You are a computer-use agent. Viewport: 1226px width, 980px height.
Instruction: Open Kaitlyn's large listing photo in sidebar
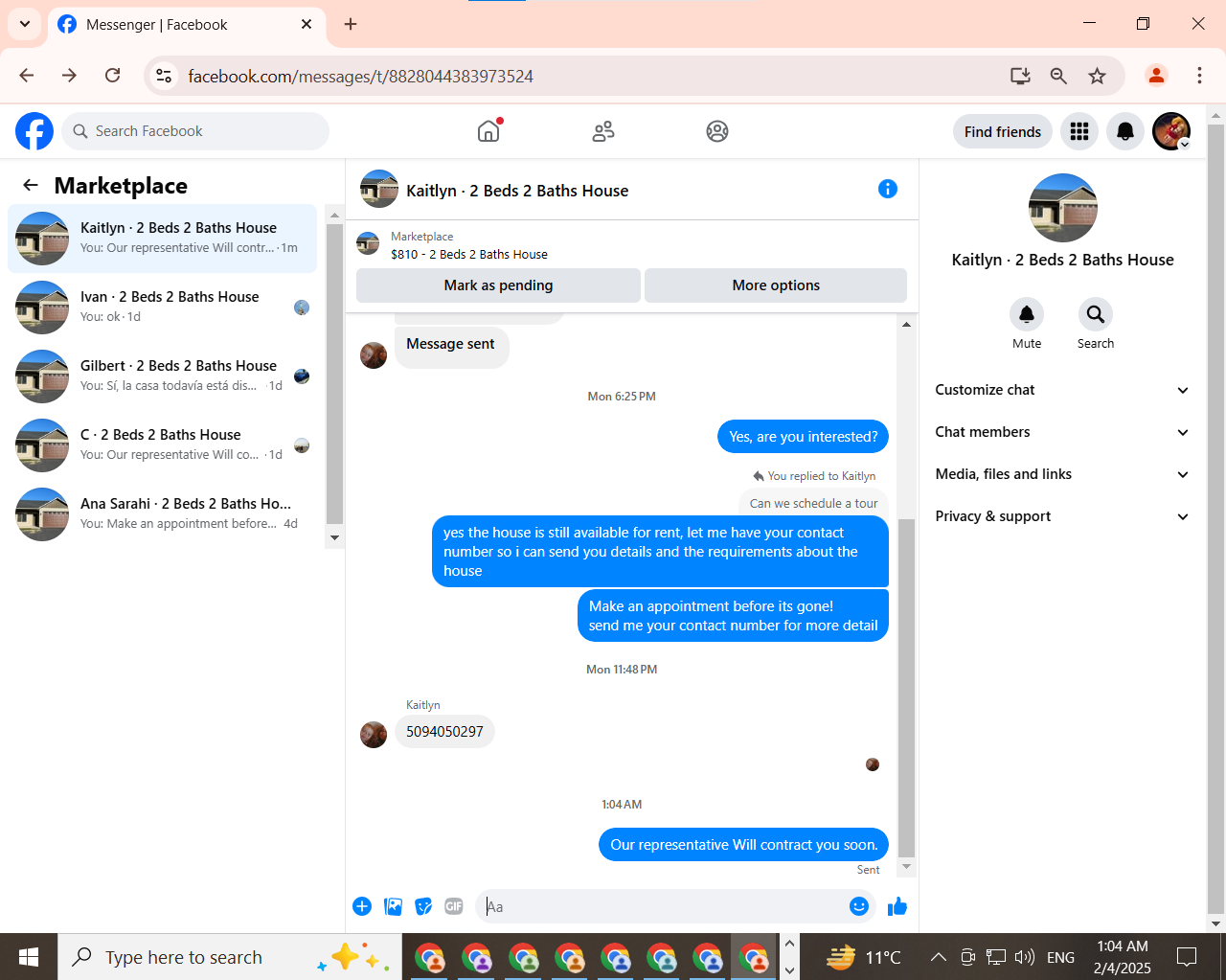click(x=1063, y=208)
